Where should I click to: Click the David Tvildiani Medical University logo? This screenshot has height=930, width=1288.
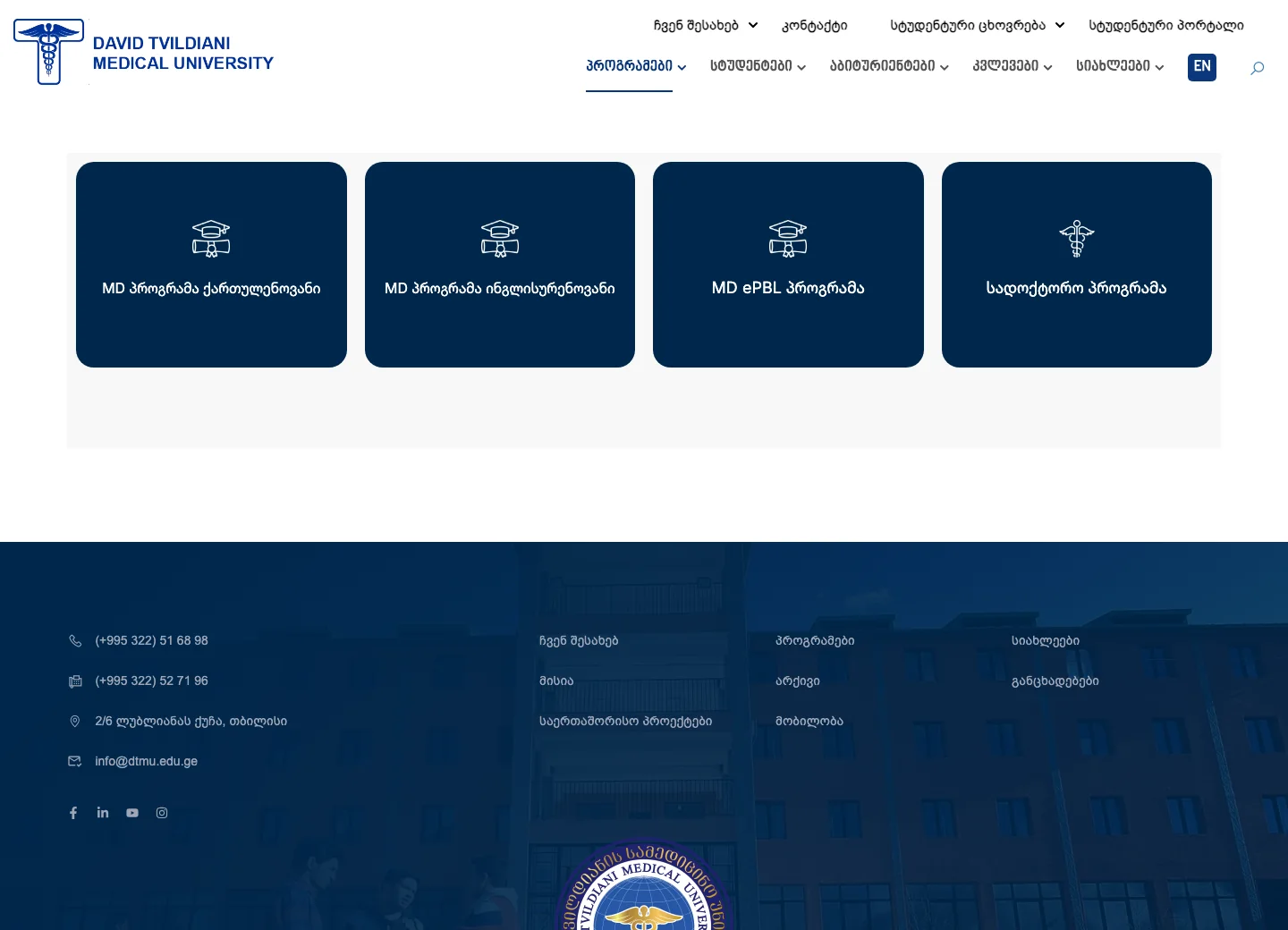144,53
